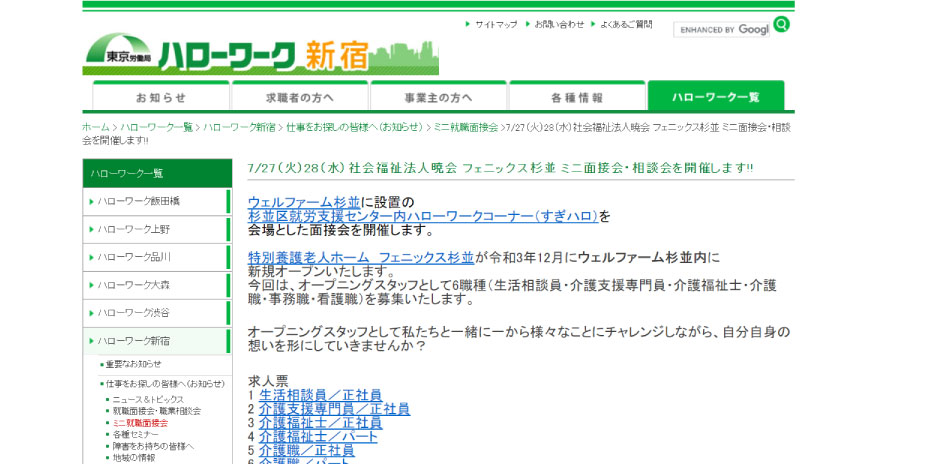Select the ハローワーク一覧 tab

716,97
